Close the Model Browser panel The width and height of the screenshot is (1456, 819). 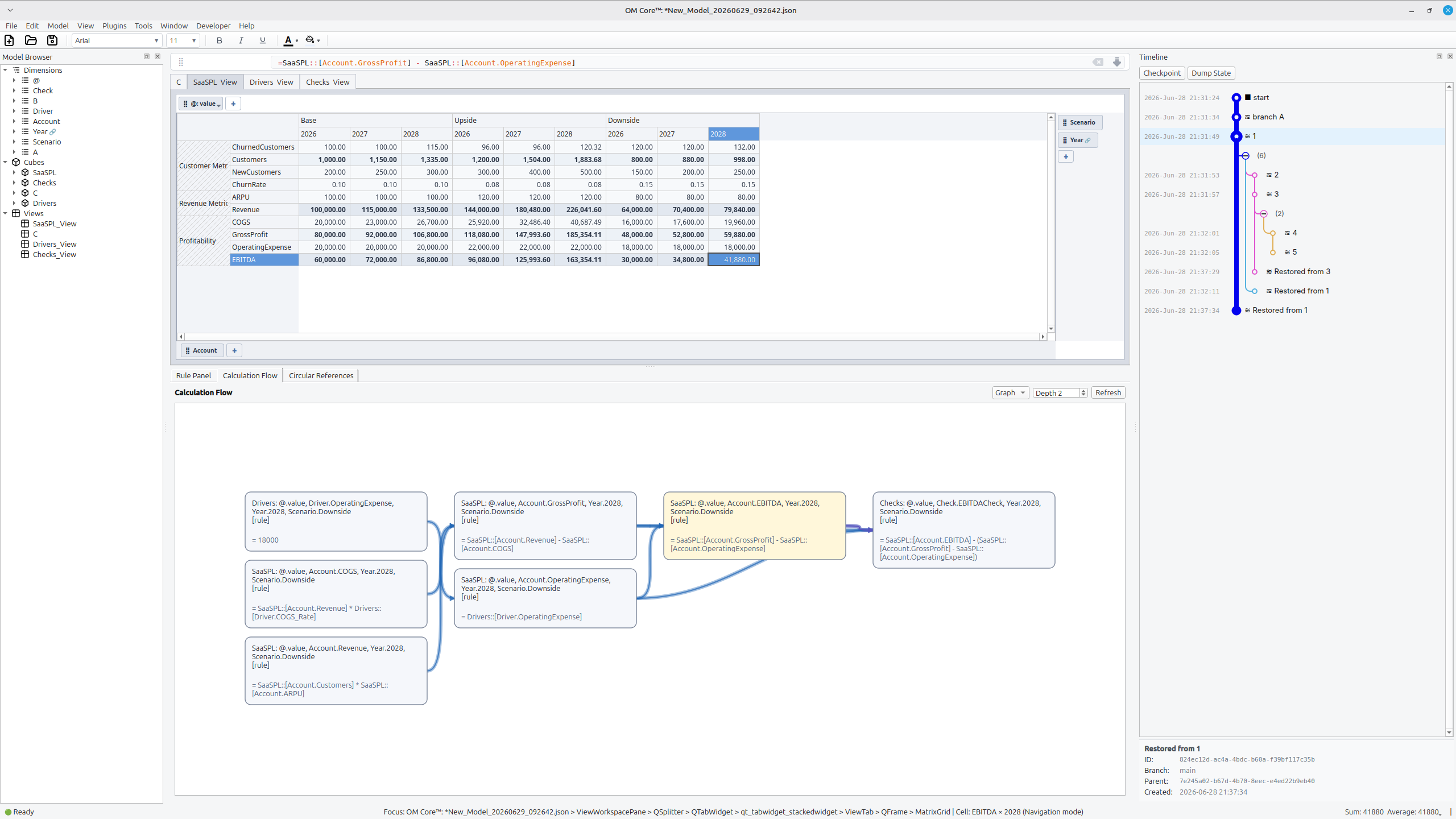point(158,56)
